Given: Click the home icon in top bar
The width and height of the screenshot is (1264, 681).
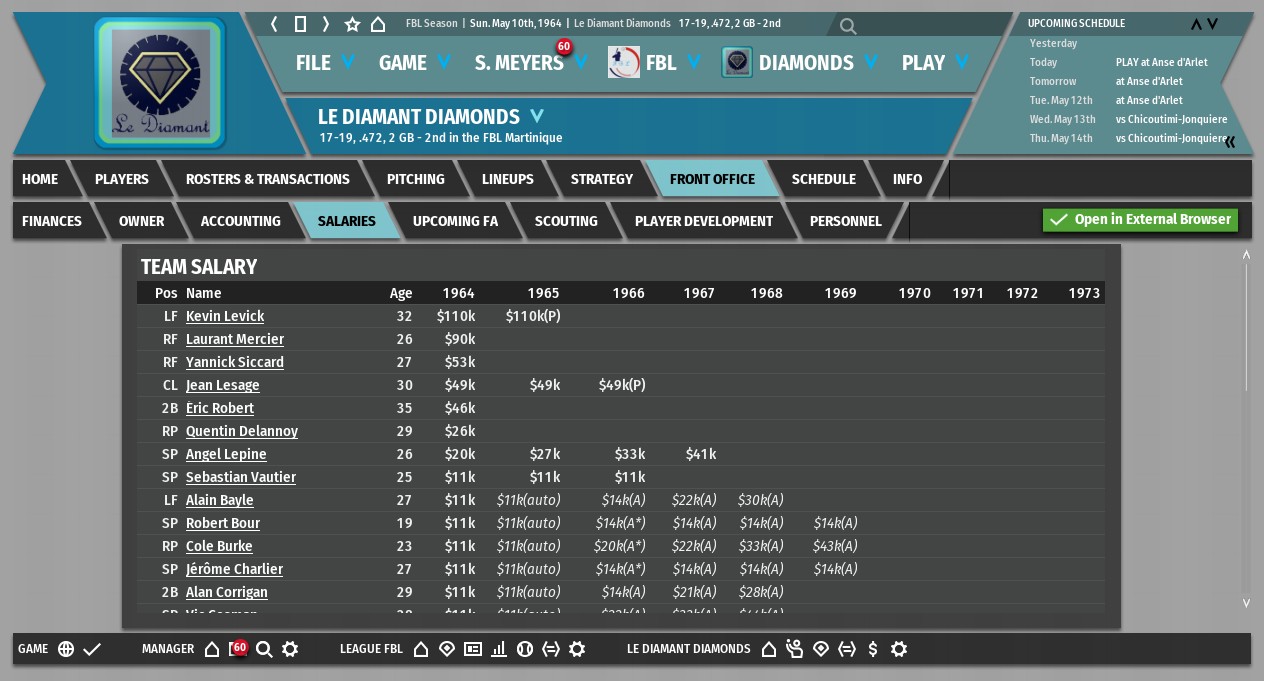Looking at the screenshot, I should pos(378,24).
